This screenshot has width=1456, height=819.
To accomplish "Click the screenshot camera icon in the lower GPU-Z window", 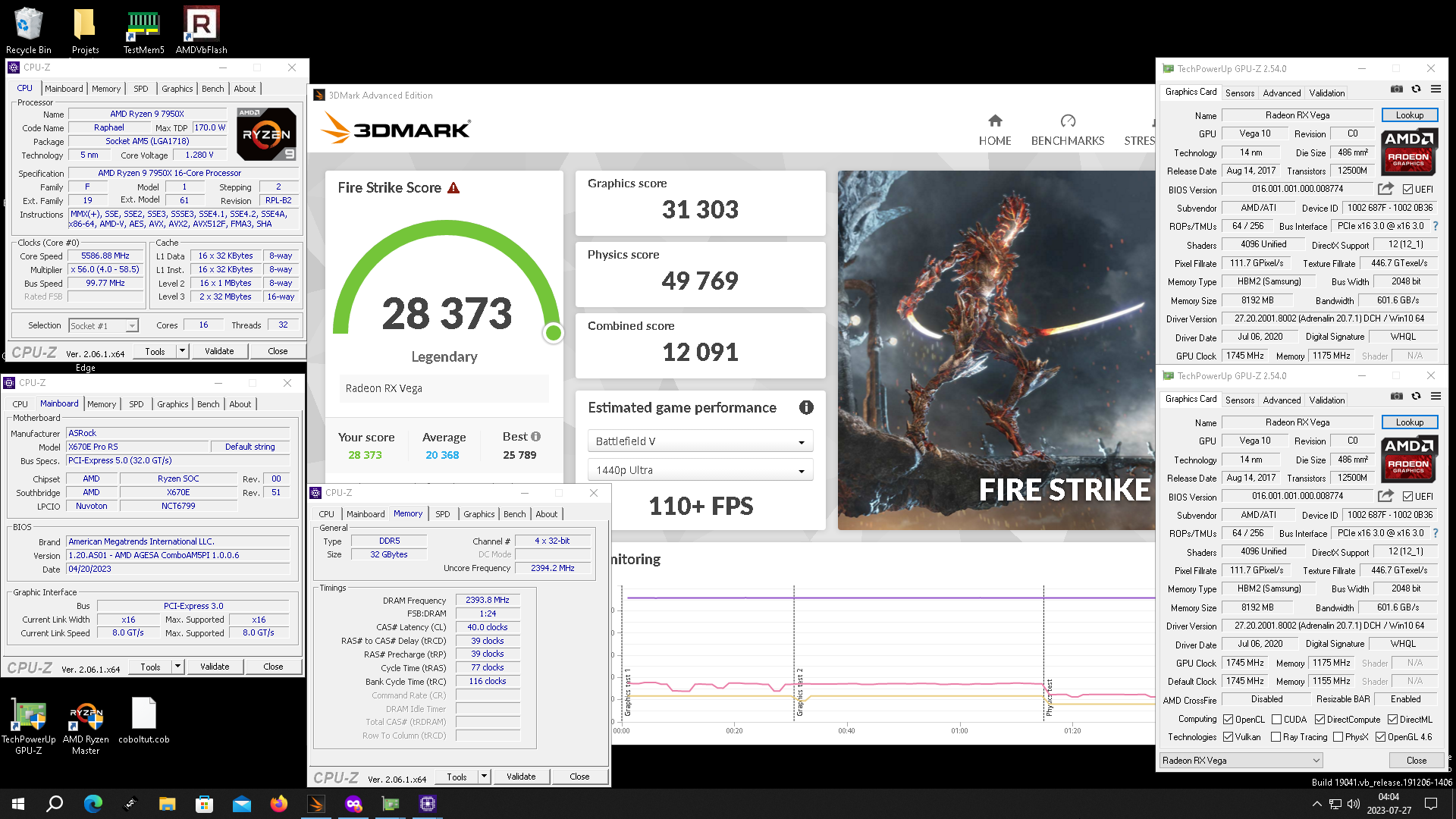I will point(1396,397).
